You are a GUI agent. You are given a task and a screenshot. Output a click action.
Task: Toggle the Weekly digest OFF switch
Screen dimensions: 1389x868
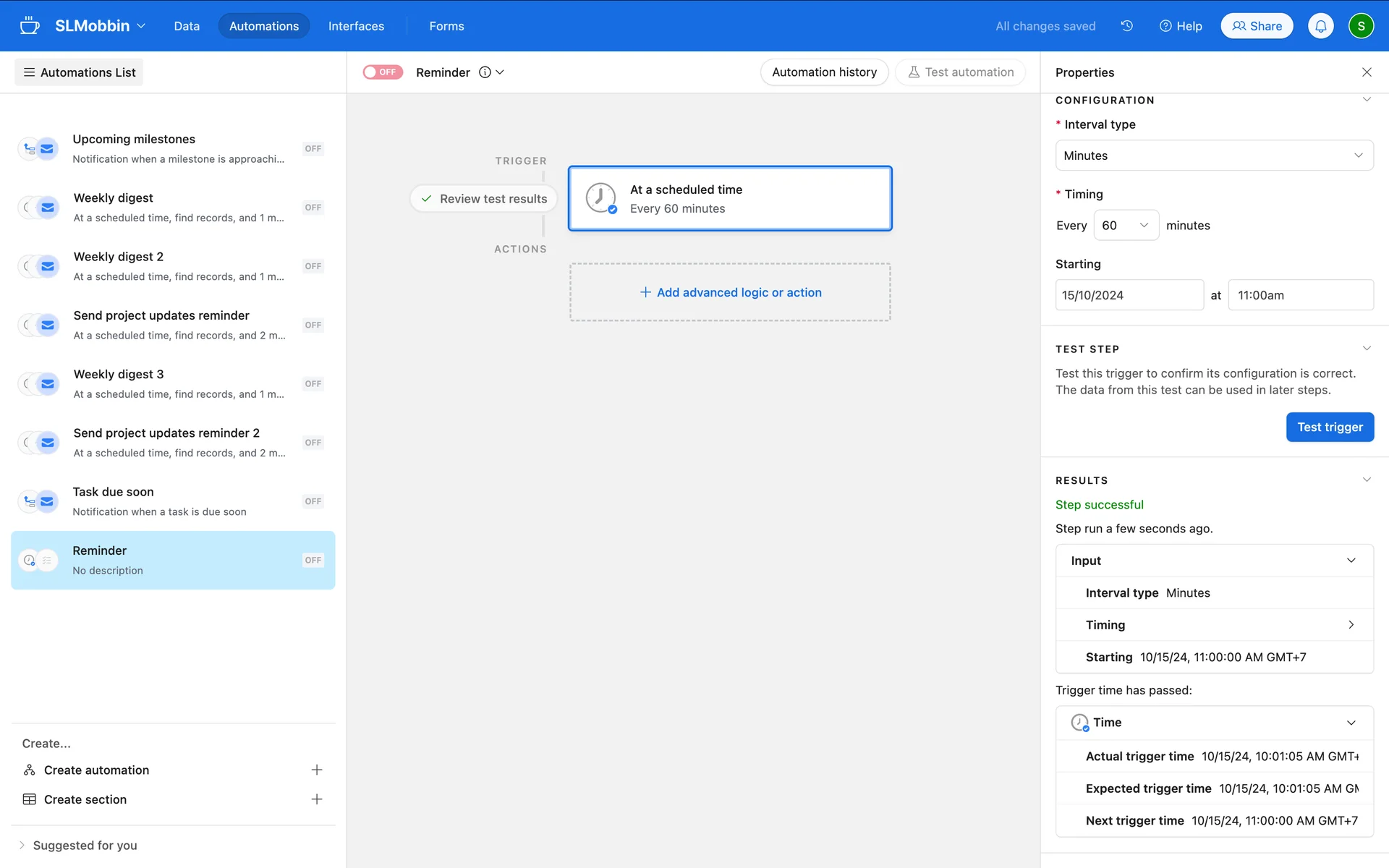coord(313,208)
